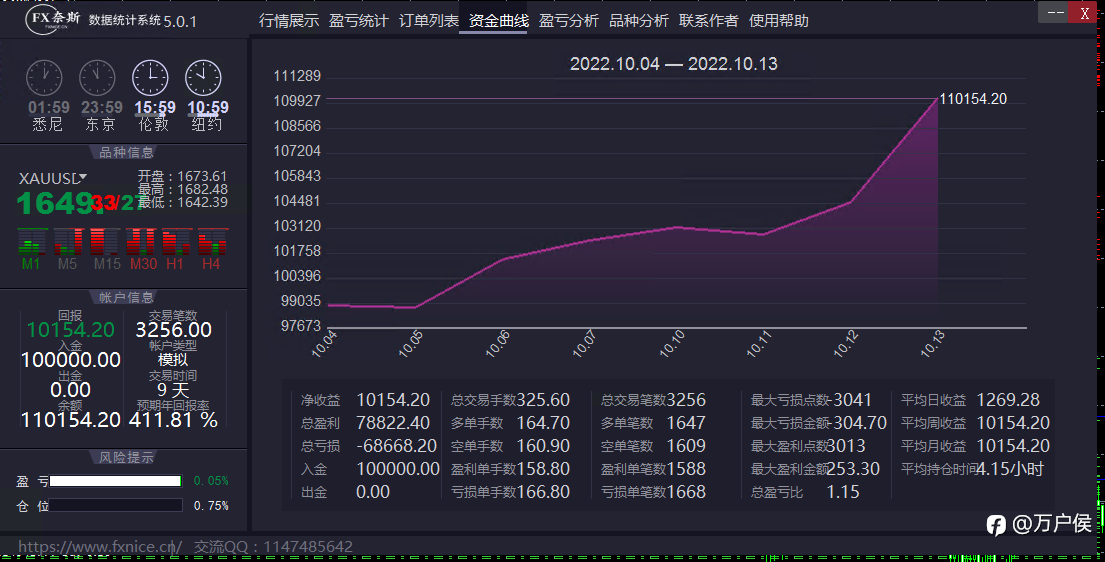Click the 10.10 x-axis date label
1105x562 pixels.
pos(672,344)
